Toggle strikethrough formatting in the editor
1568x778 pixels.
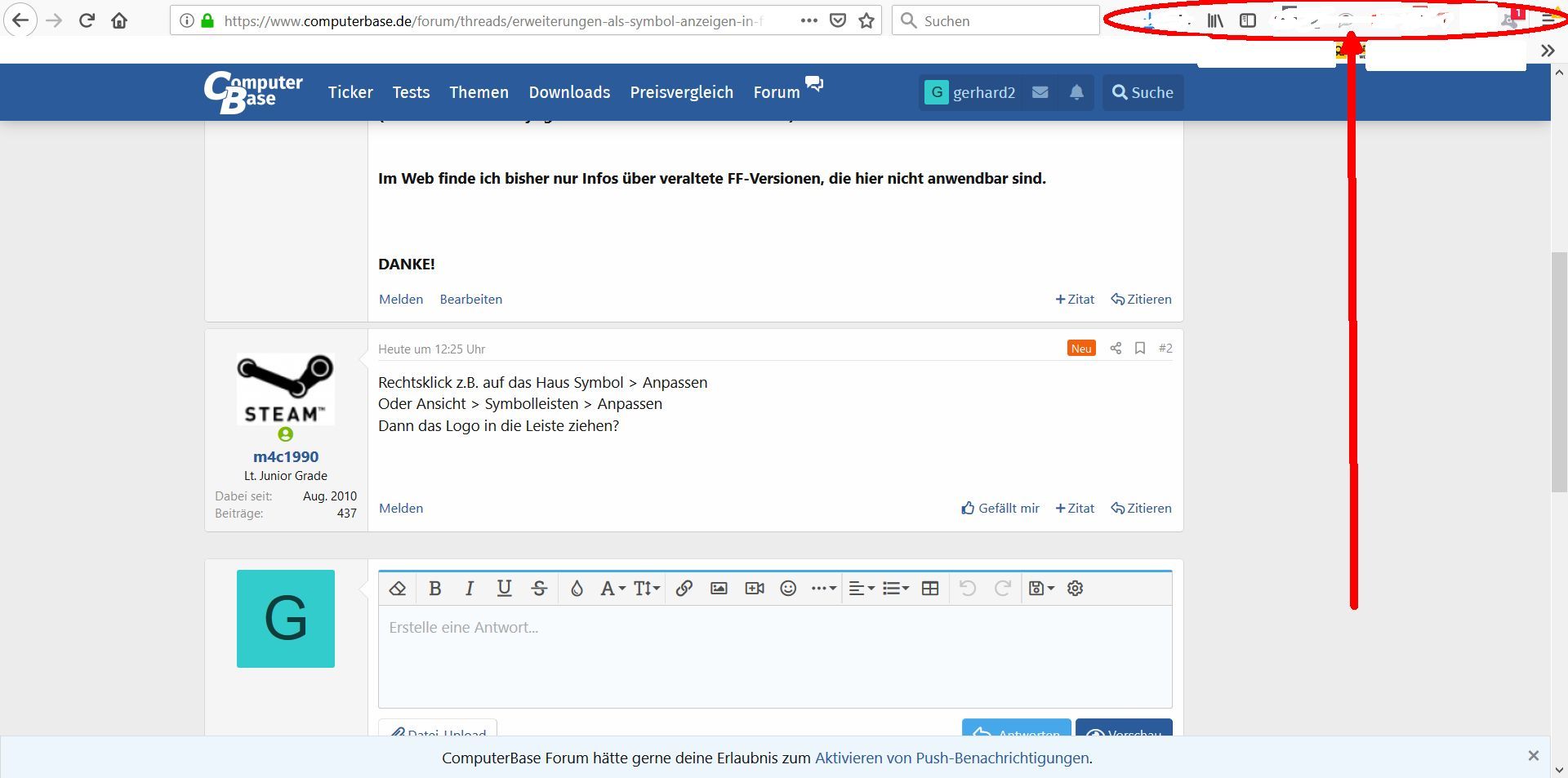(539, 588)
